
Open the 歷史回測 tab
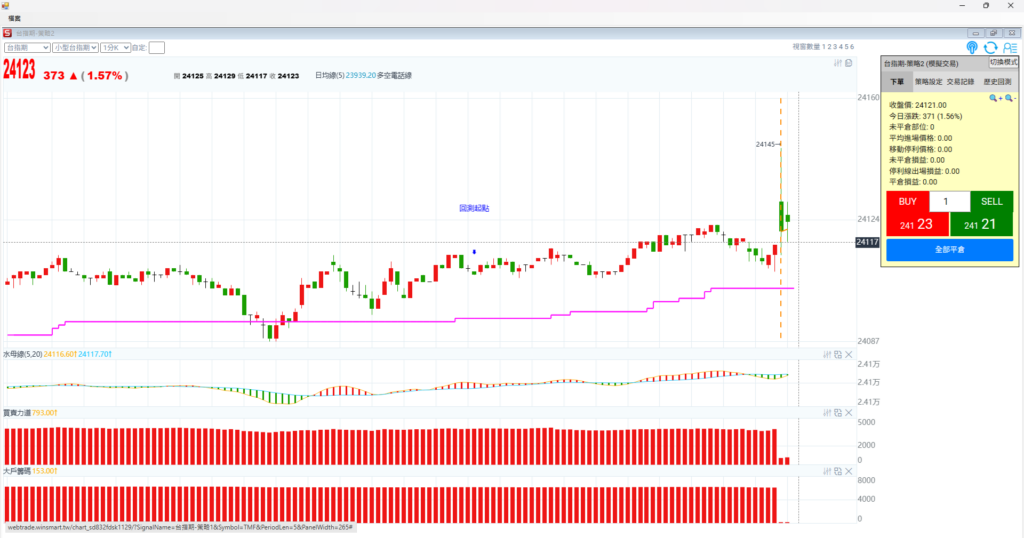(996, 82)
